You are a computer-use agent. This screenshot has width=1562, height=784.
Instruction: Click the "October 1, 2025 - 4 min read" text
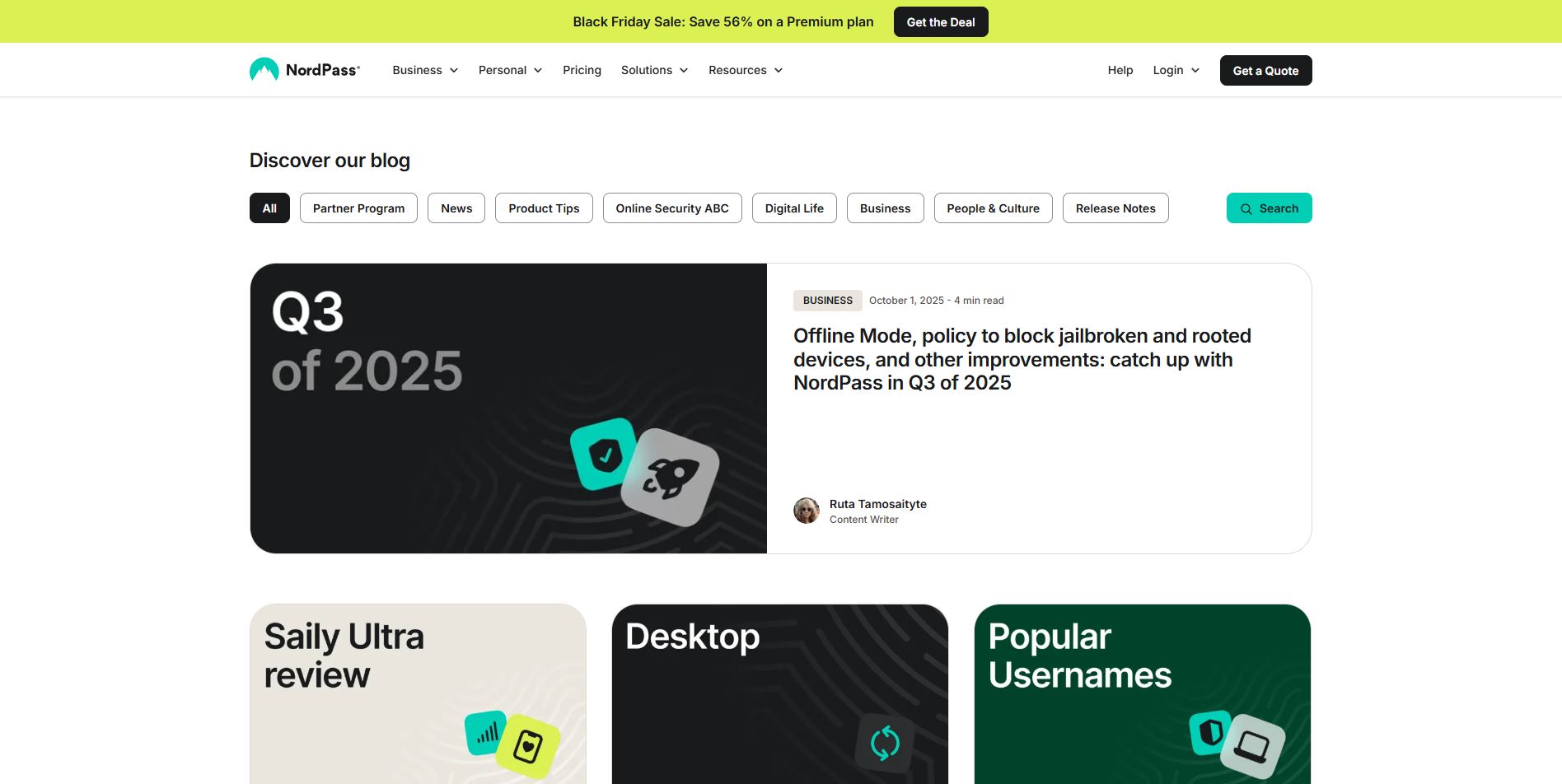[937, 301]
